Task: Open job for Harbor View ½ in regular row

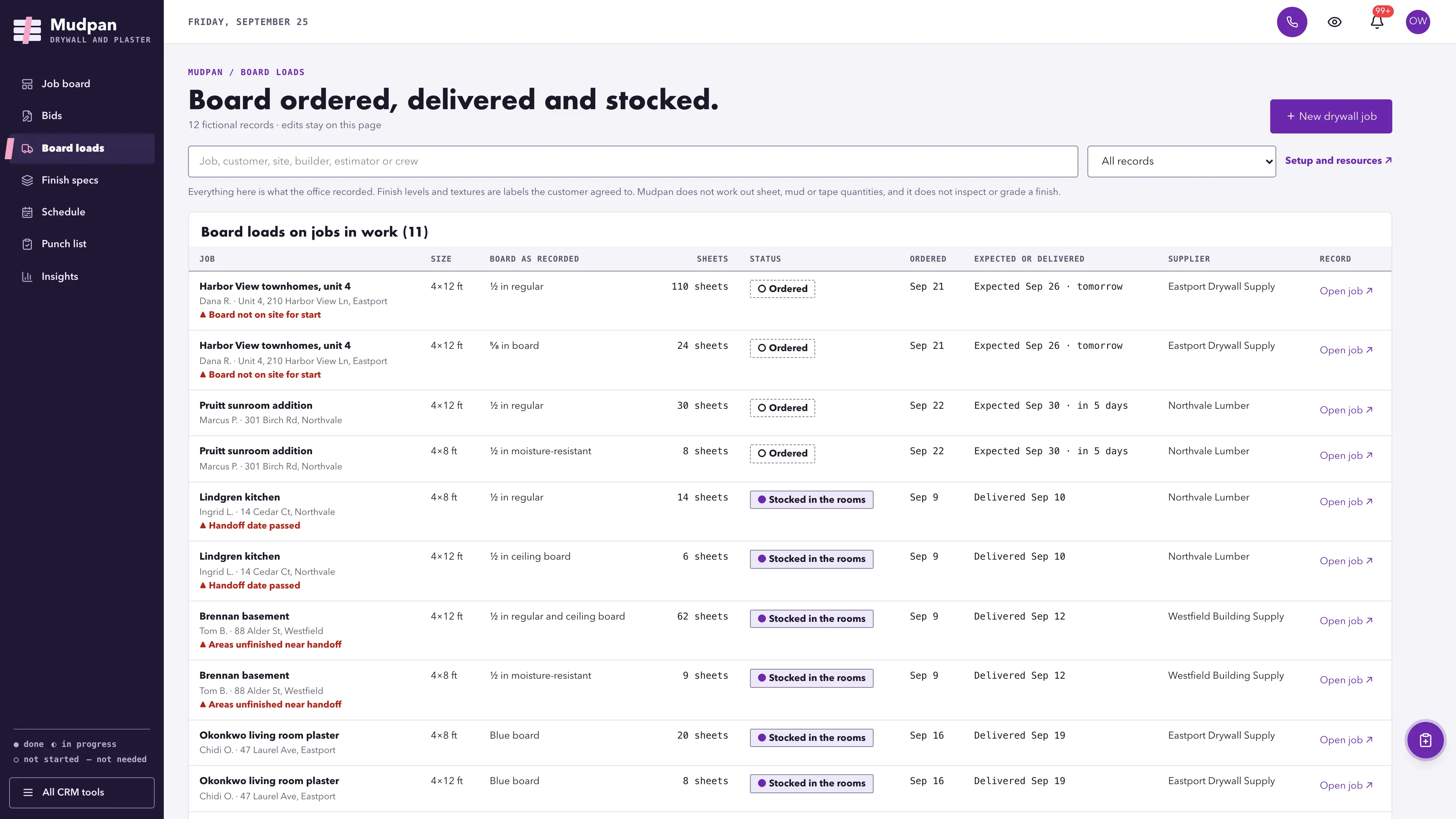Action: click(x=1346, y=291)
